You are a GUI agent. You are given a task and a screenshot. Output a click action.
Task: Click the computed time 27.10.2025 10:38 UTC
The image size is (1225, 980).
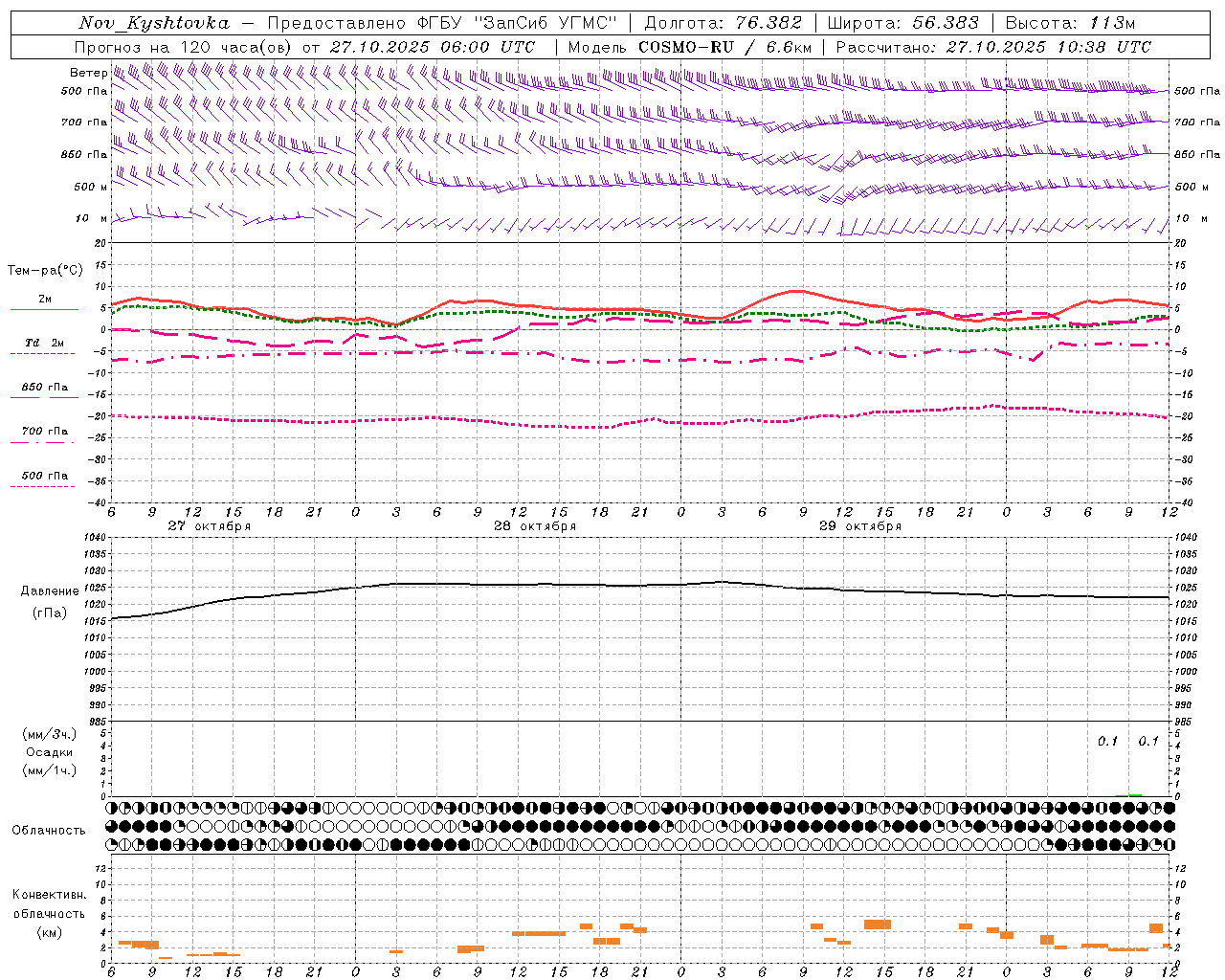pos(1049,47)
